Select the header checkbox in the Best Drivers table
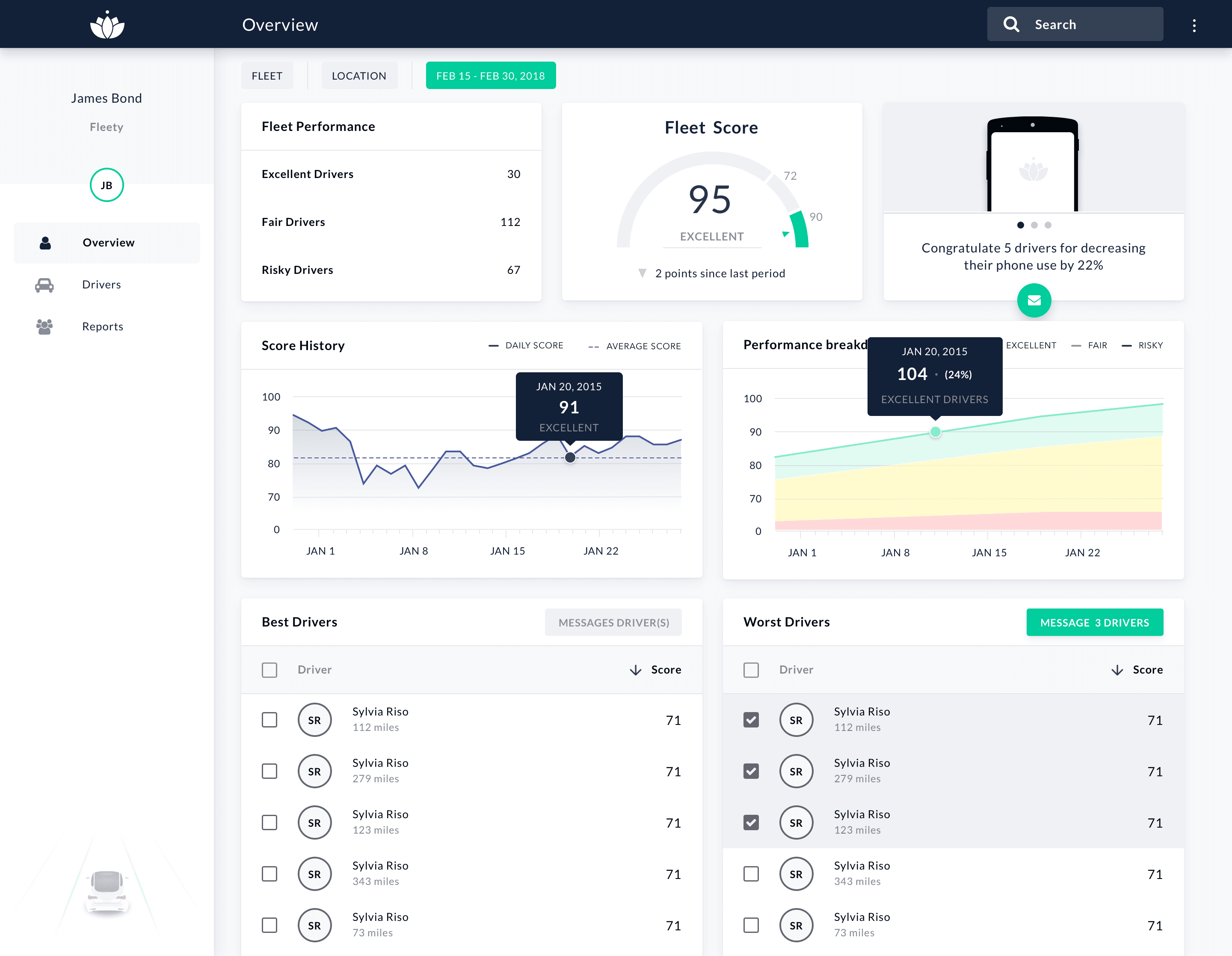Image resolution: width=1232 pixels, height=956 pixels. pyautogui.click(x=269, y=670)
